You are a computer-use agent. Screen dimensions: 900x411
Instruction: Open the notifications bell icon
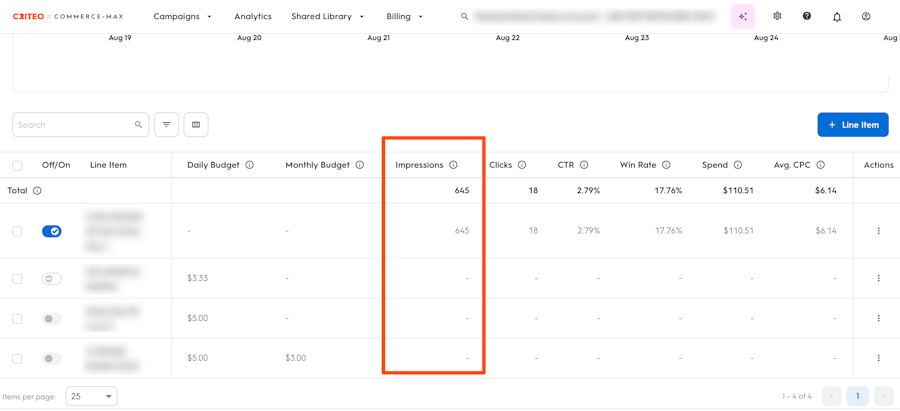click(x=837, y=17)
